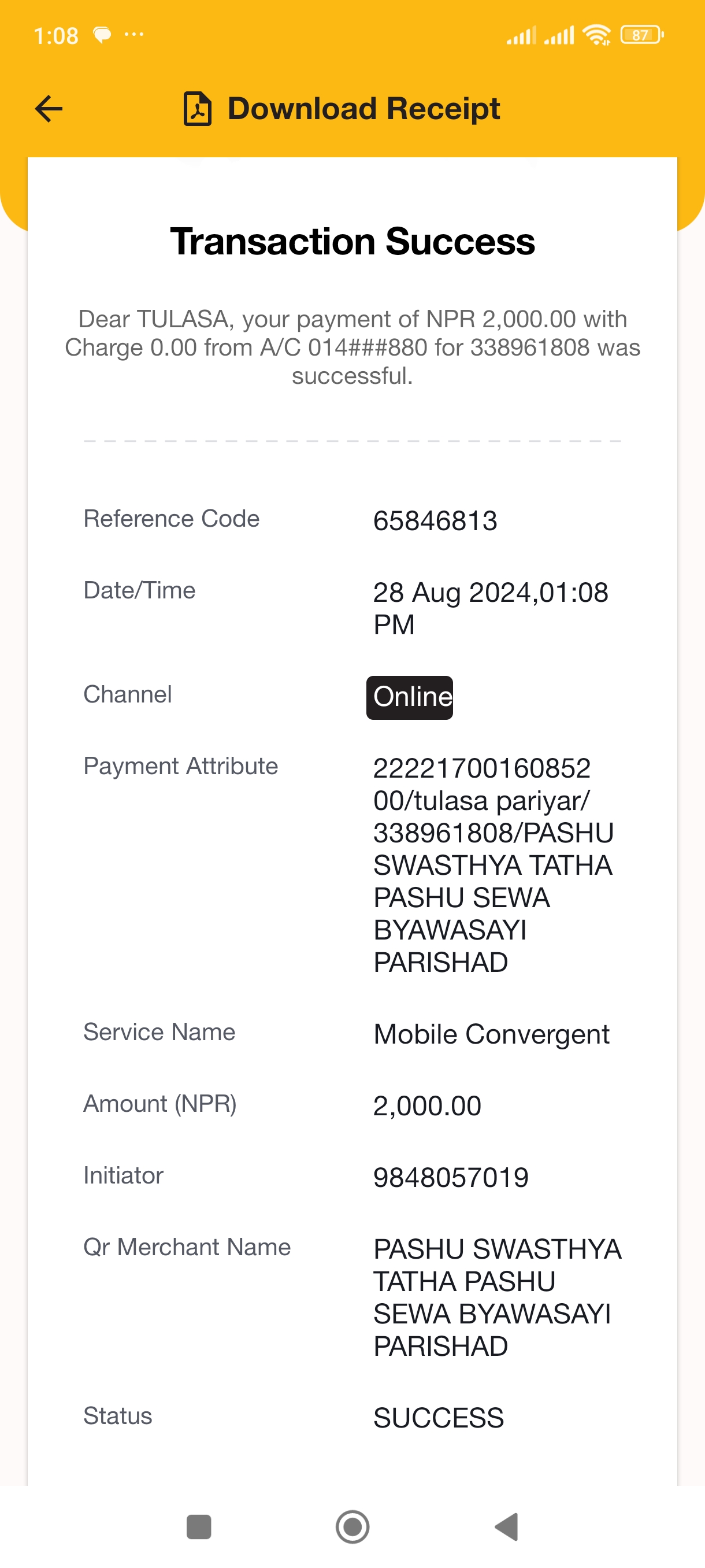Tap the Android back triangle button

[x=507, y=1526]
